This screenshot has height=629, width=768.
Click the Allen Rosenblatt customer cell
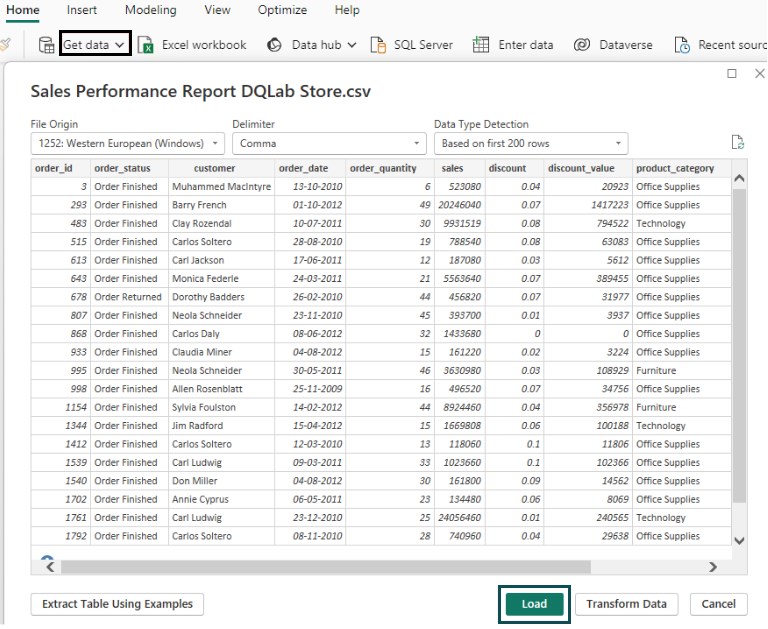coord(221,389)
